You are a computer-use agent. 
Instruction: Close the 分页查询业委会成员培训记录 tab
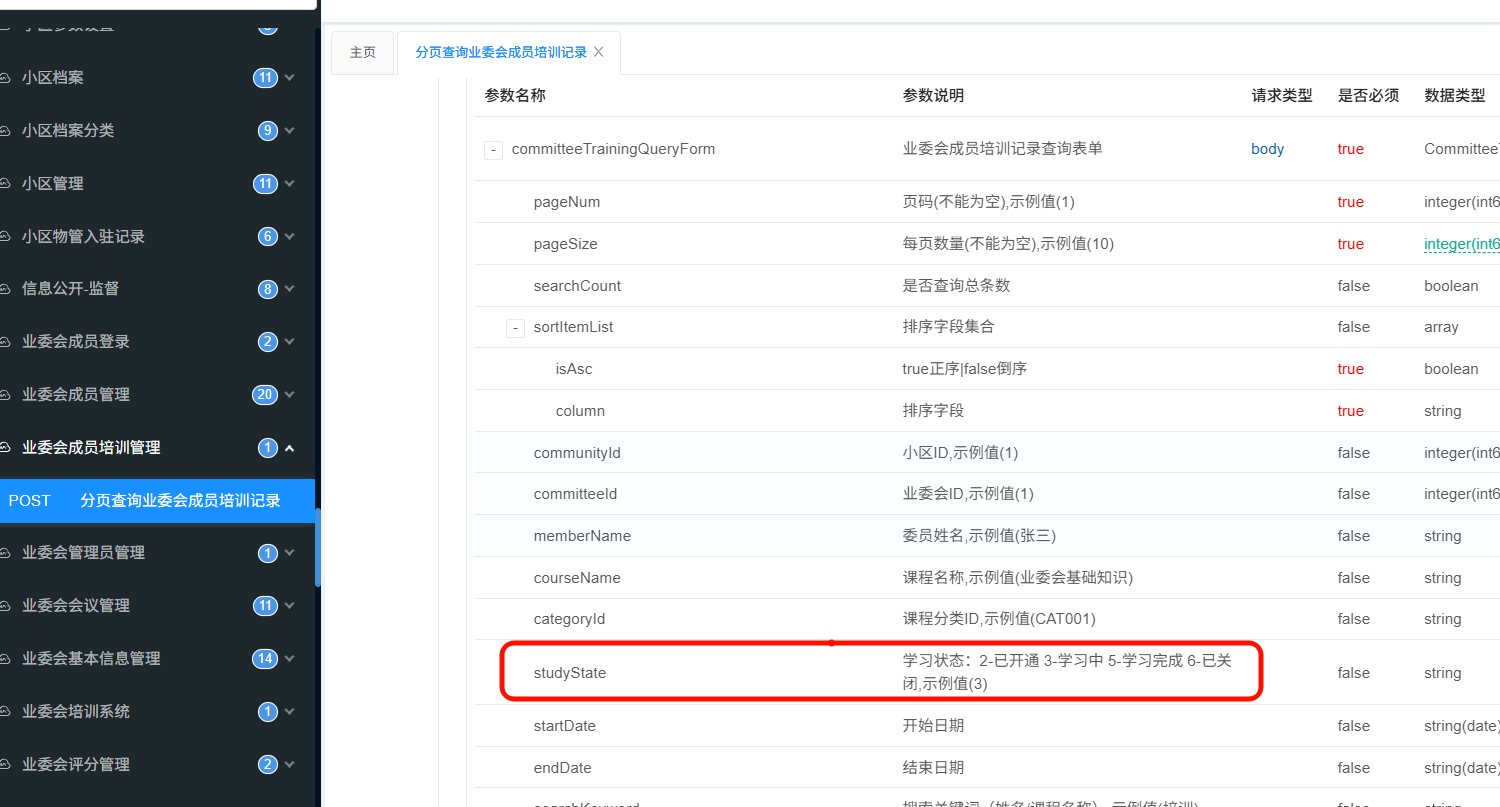599,52
